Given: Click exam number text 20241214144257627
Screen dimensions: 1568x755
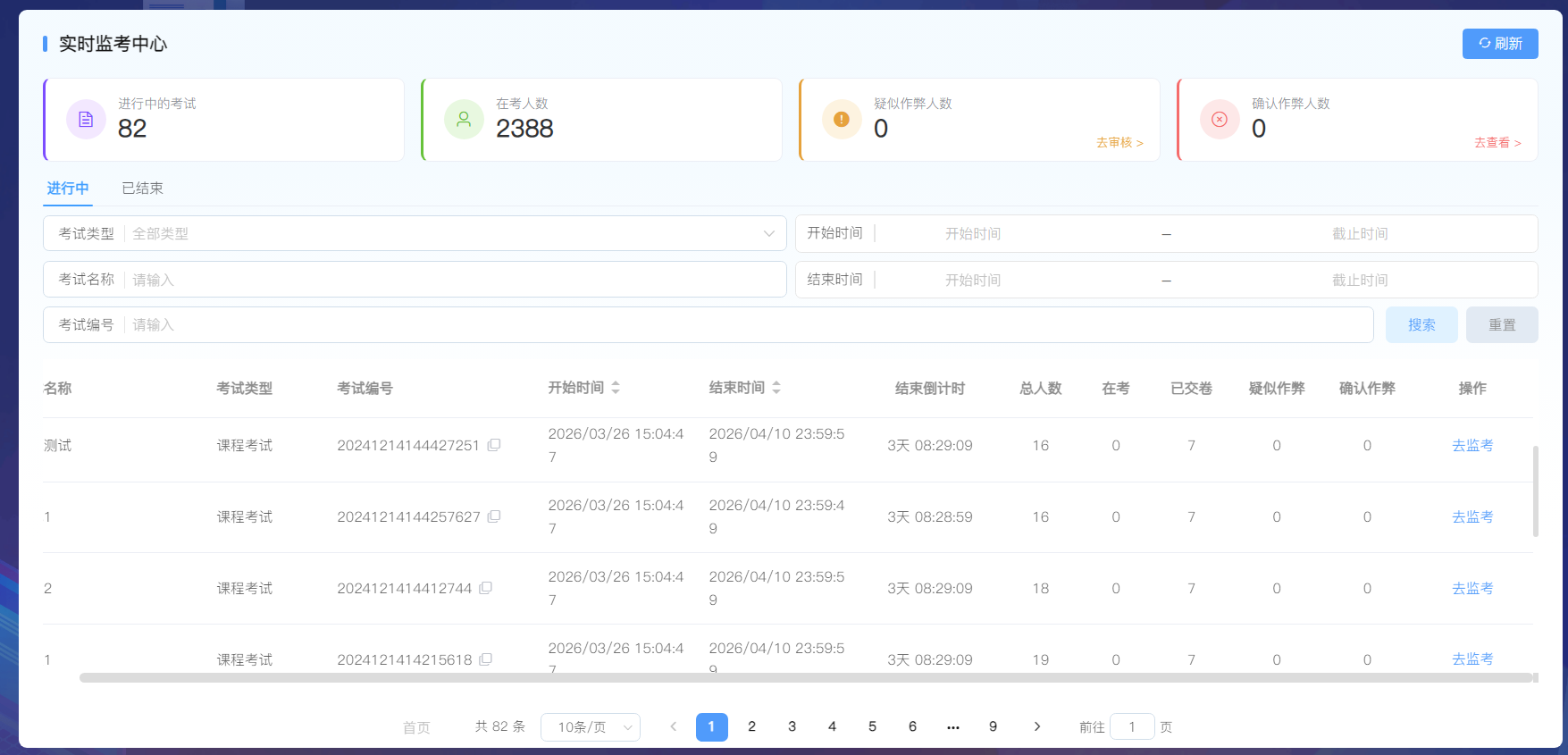Looking at the screenshot, I should tap(408, 516).
